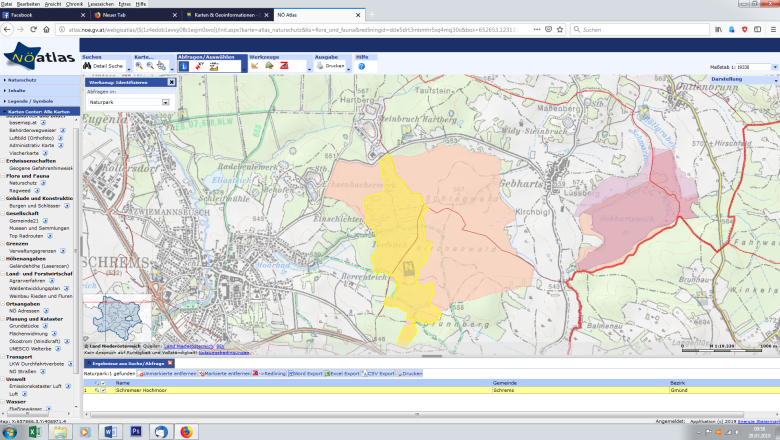Load the Luftbild (Orthofoto) map icon

click(x=60, y=138)
